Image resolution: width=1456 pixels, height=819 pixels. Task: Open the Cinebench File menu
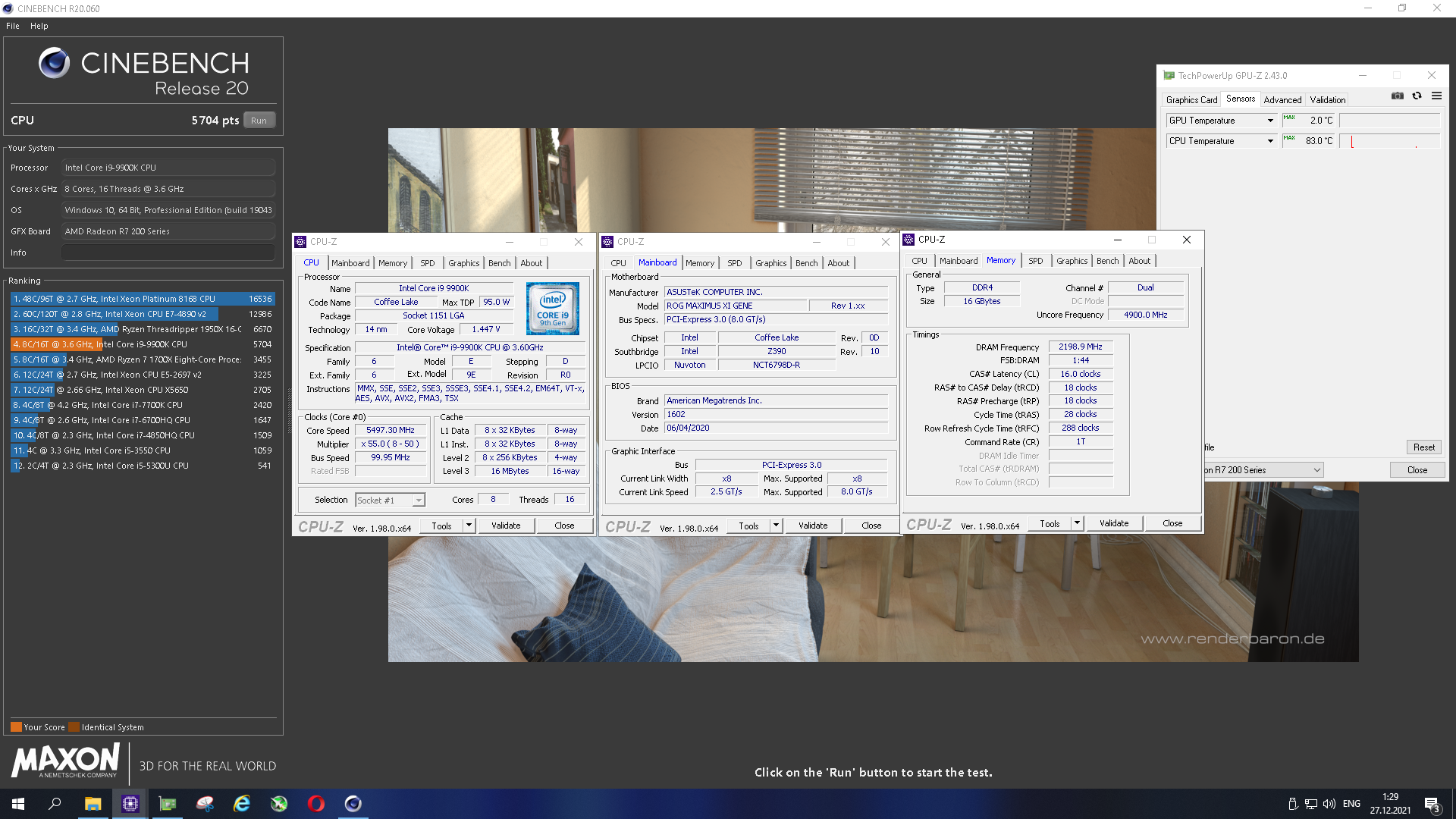coord(13,26)
